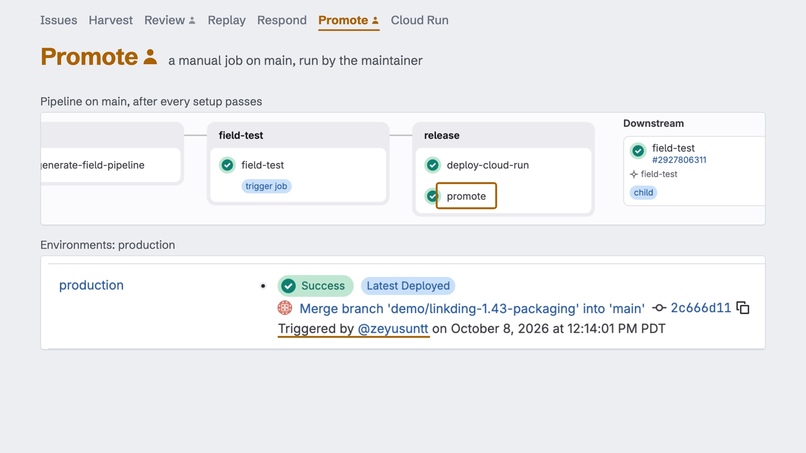Click 'a manual job on main' subtitle
This screenshot has height=453, width=806.
(x=295, y=61)
